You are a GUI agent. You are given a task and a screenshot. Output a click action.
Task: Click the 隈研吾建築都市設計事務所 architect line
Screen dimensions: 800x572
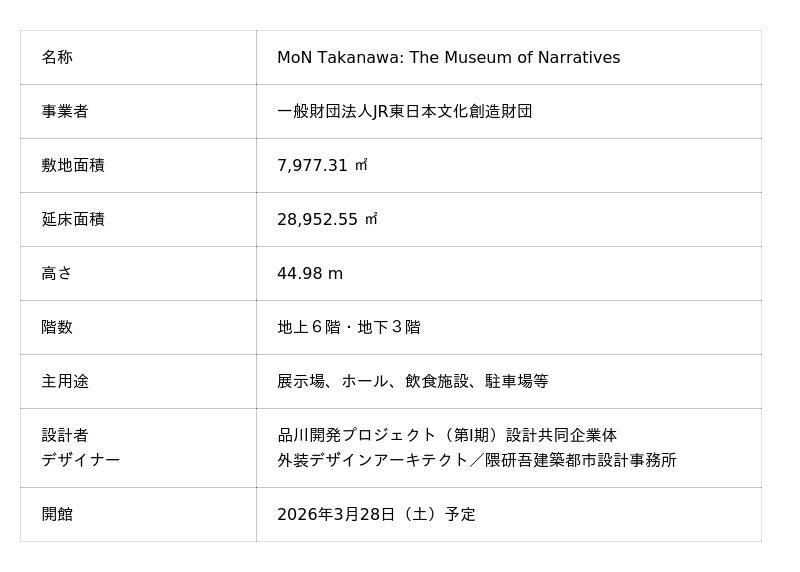[580, 460]
